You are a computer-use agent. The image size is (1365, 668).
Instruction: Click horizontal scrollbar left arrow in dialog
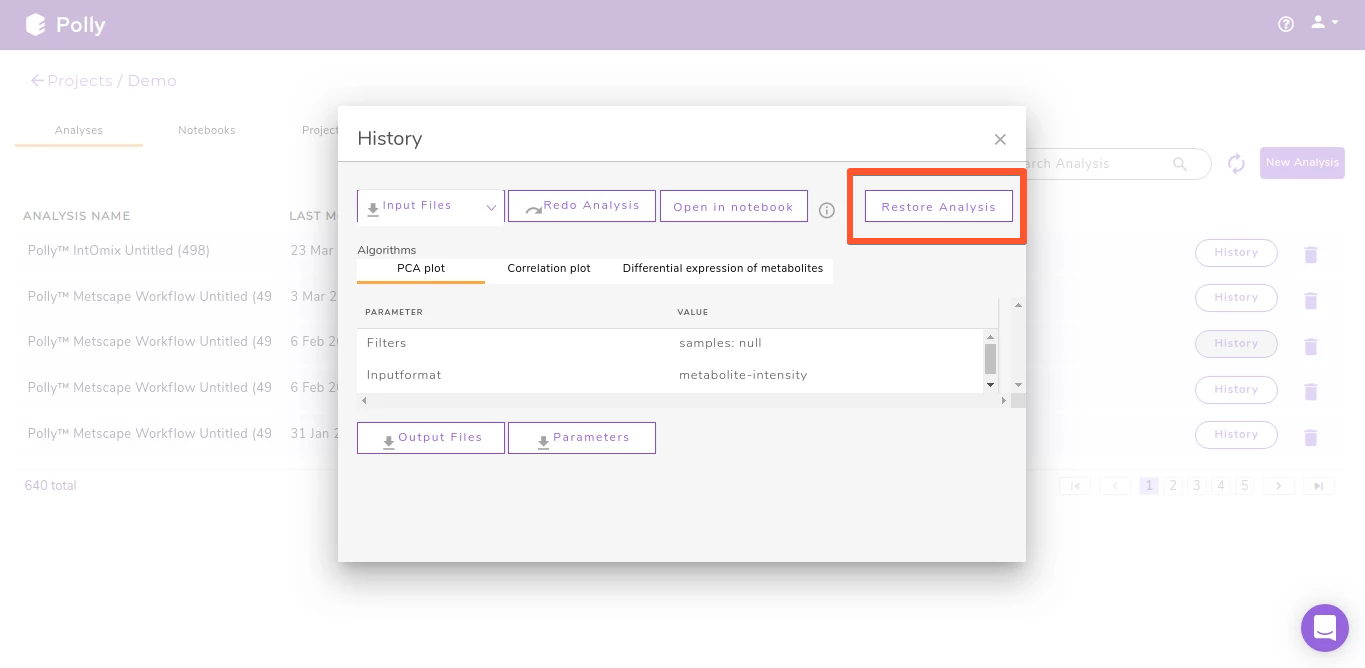coord(364,401)
